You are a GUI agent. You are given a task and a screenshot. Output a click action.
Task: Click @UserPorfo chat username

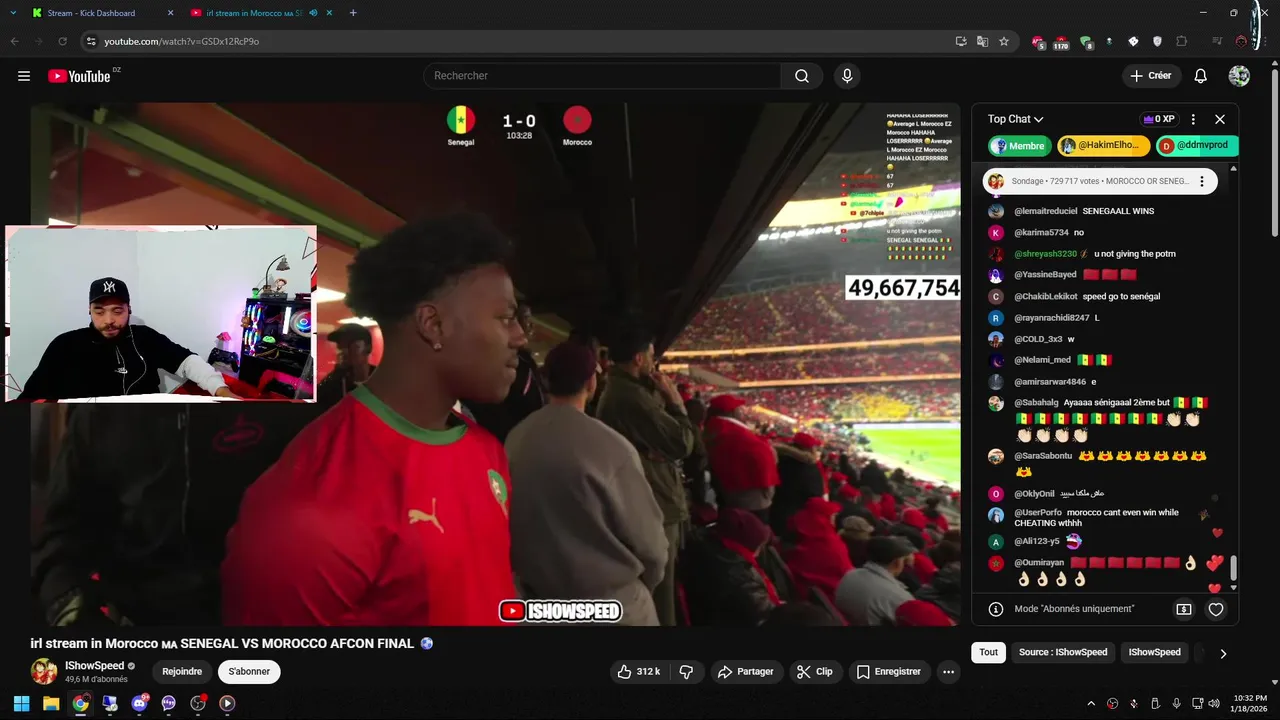tap(1038, 513)
